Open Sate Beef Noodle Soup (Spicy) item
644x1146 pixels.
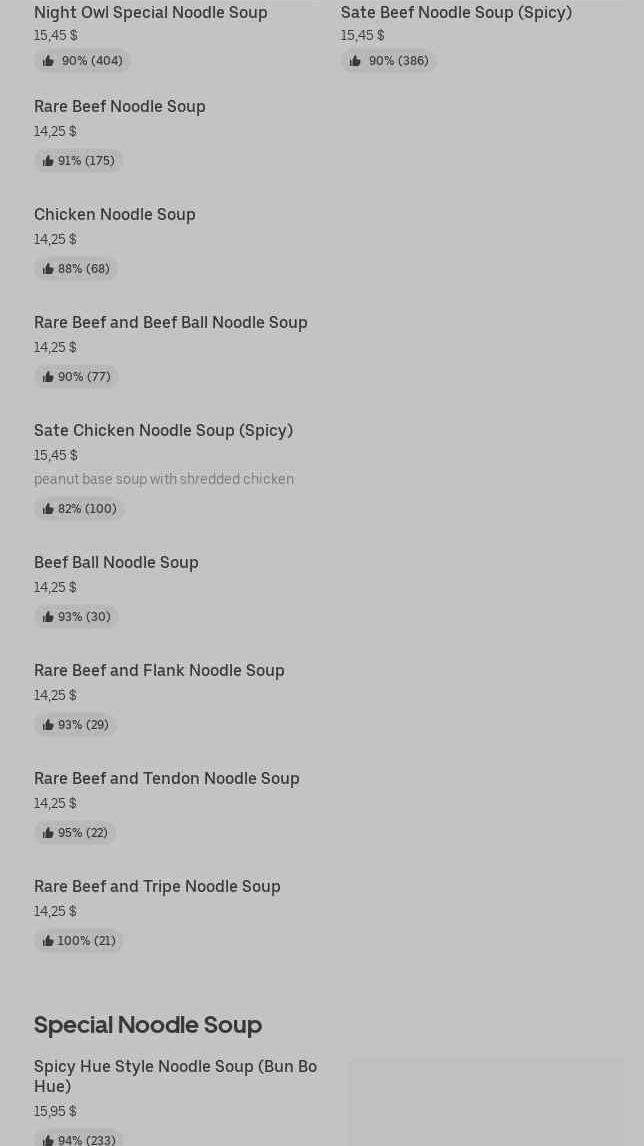(456, 12)
